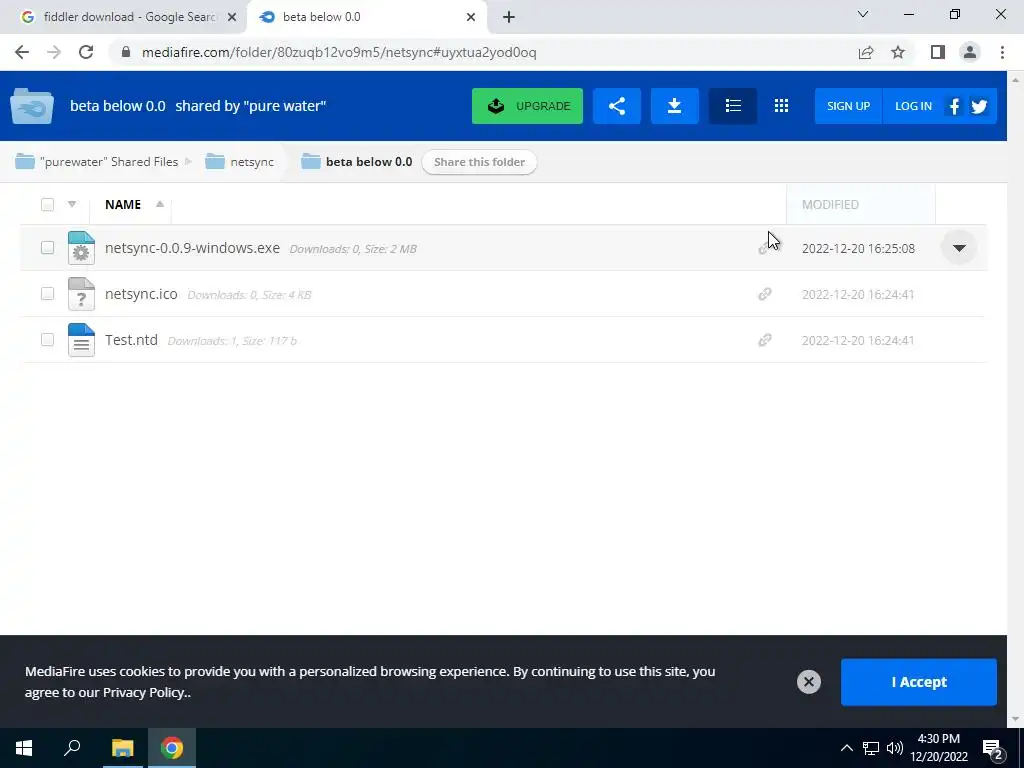Image resolution: width=1024 pixels, height=768 pixels.
Task: Go back to previous page
Action: pyautogui.click(x=22, y=52)
